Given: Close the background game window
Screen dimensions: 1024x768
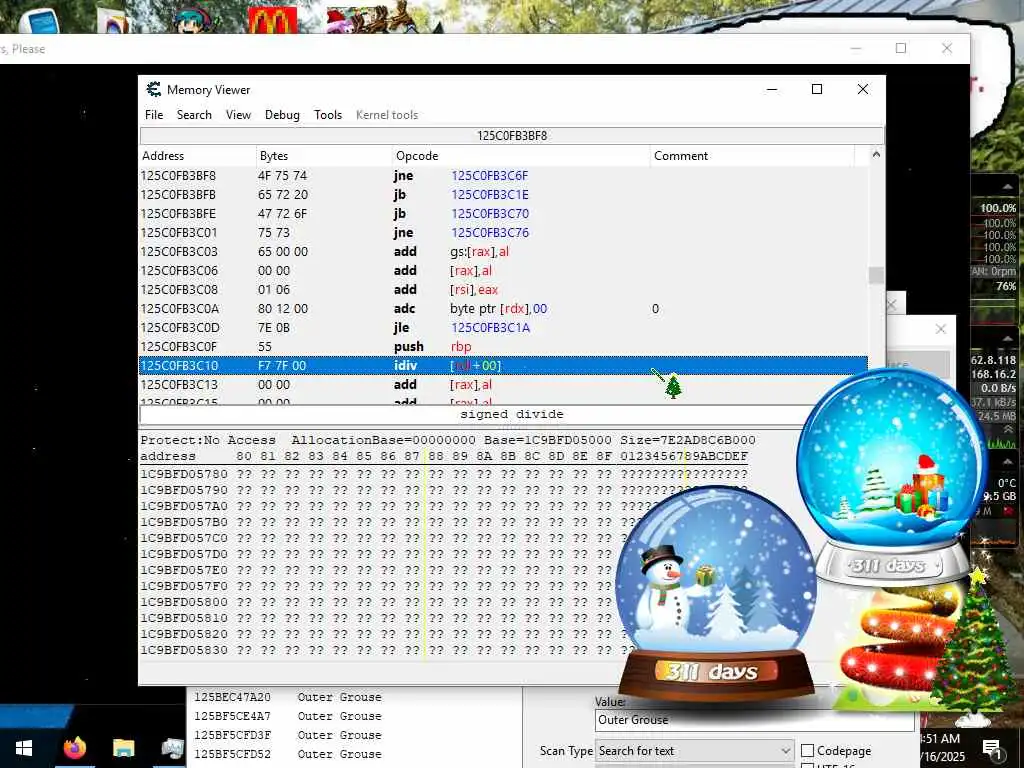Looking at the screenshot, I should [x=947, y=48].
